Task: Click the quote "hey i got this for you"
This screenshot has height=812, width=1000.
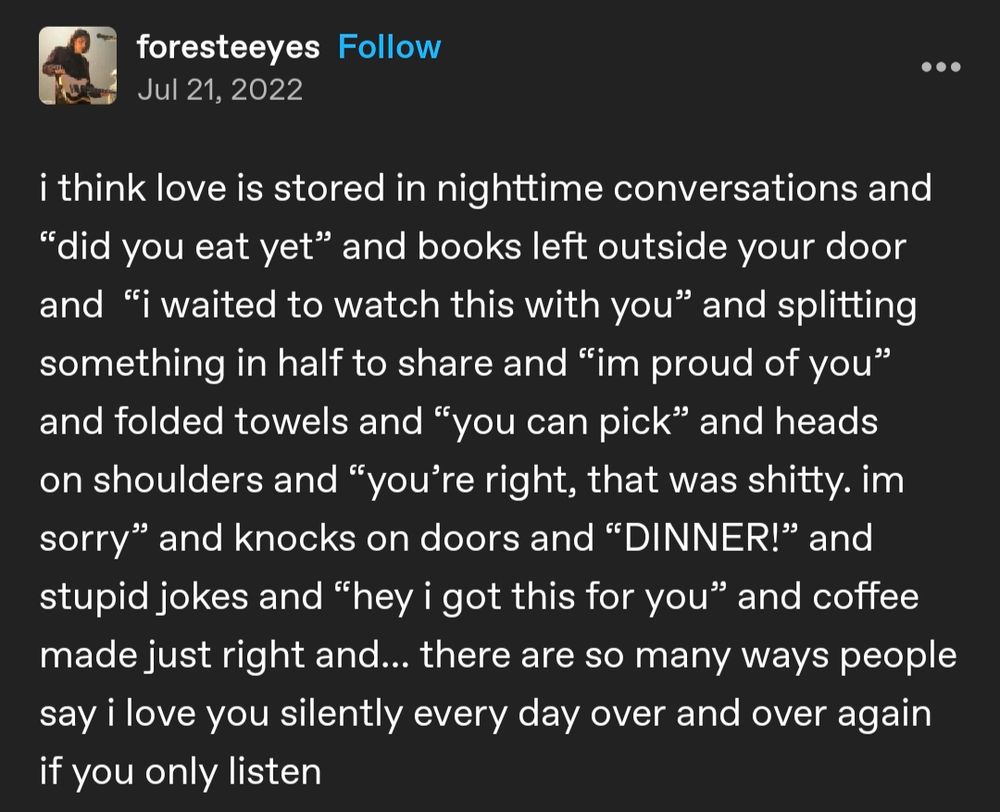Action: coord(530,598)
